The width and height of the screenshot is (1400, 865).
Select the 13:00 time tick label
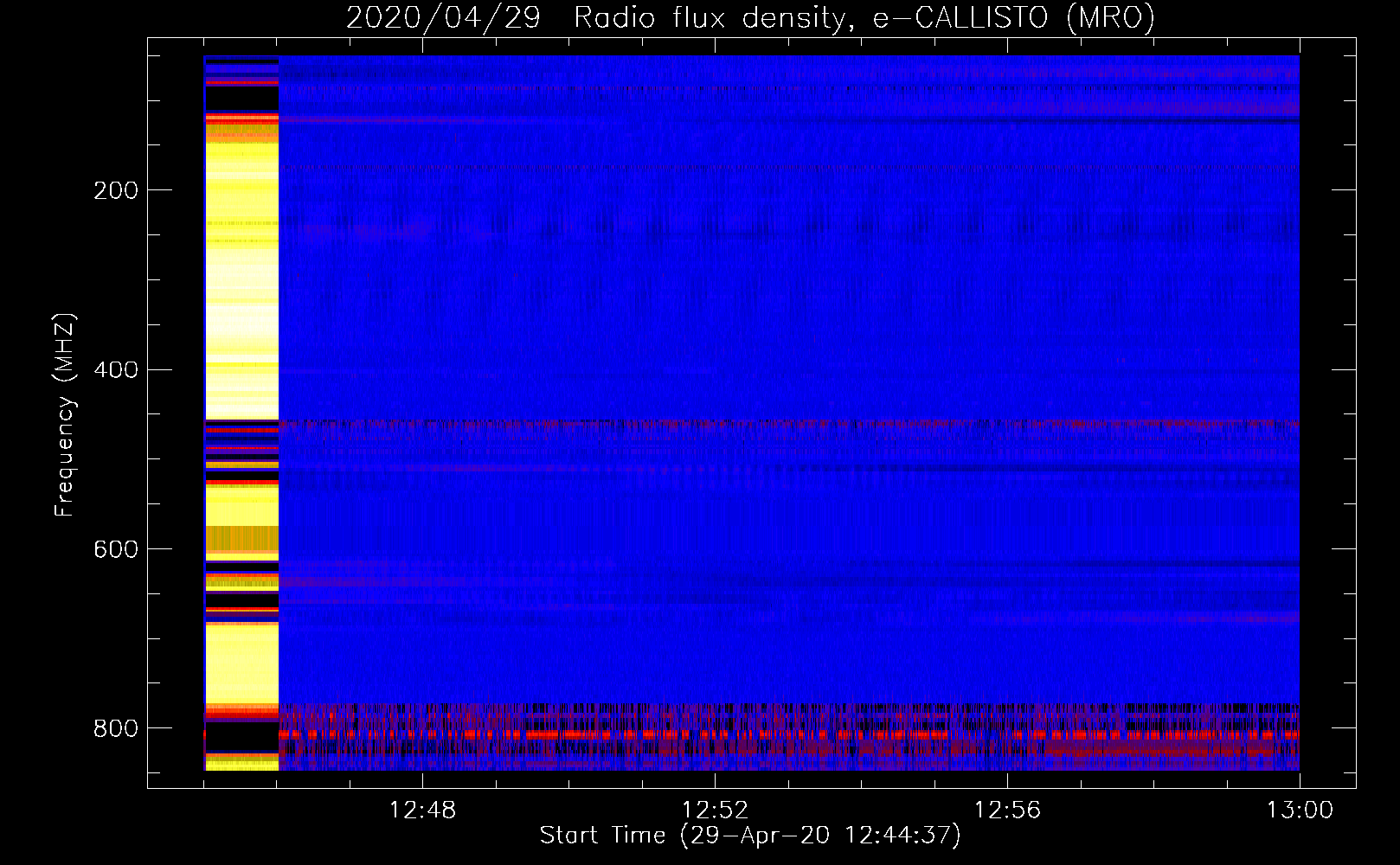(x=1300, y=811)
